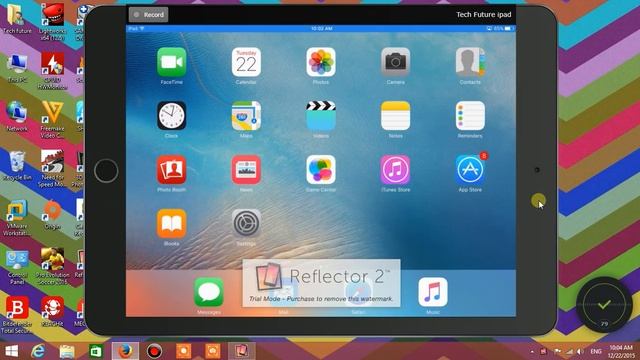This screenshot has height=360, width=640.
Task: Launch the iTunes Store app
Action: (396, 170)
